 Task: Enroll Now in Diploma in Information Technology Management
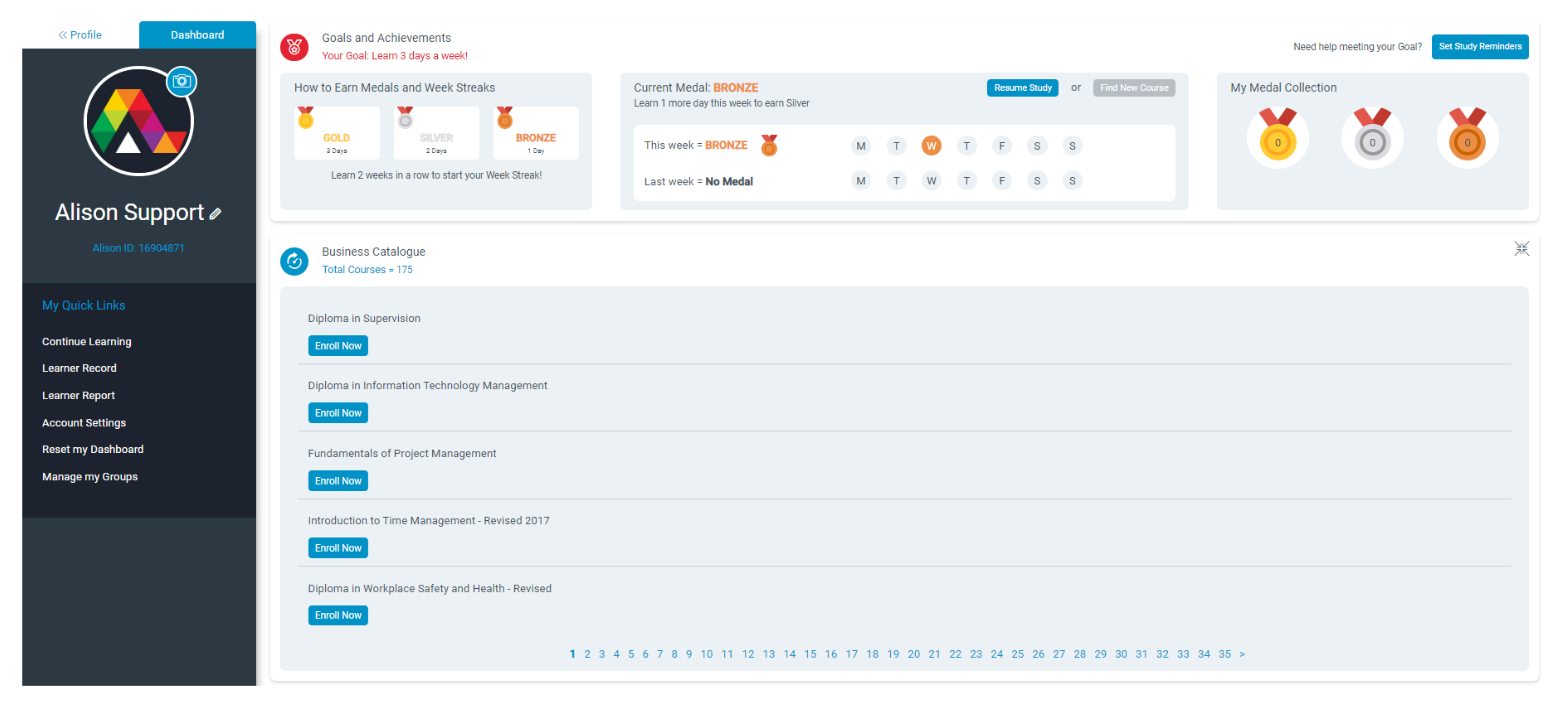[x=338, y=413]
